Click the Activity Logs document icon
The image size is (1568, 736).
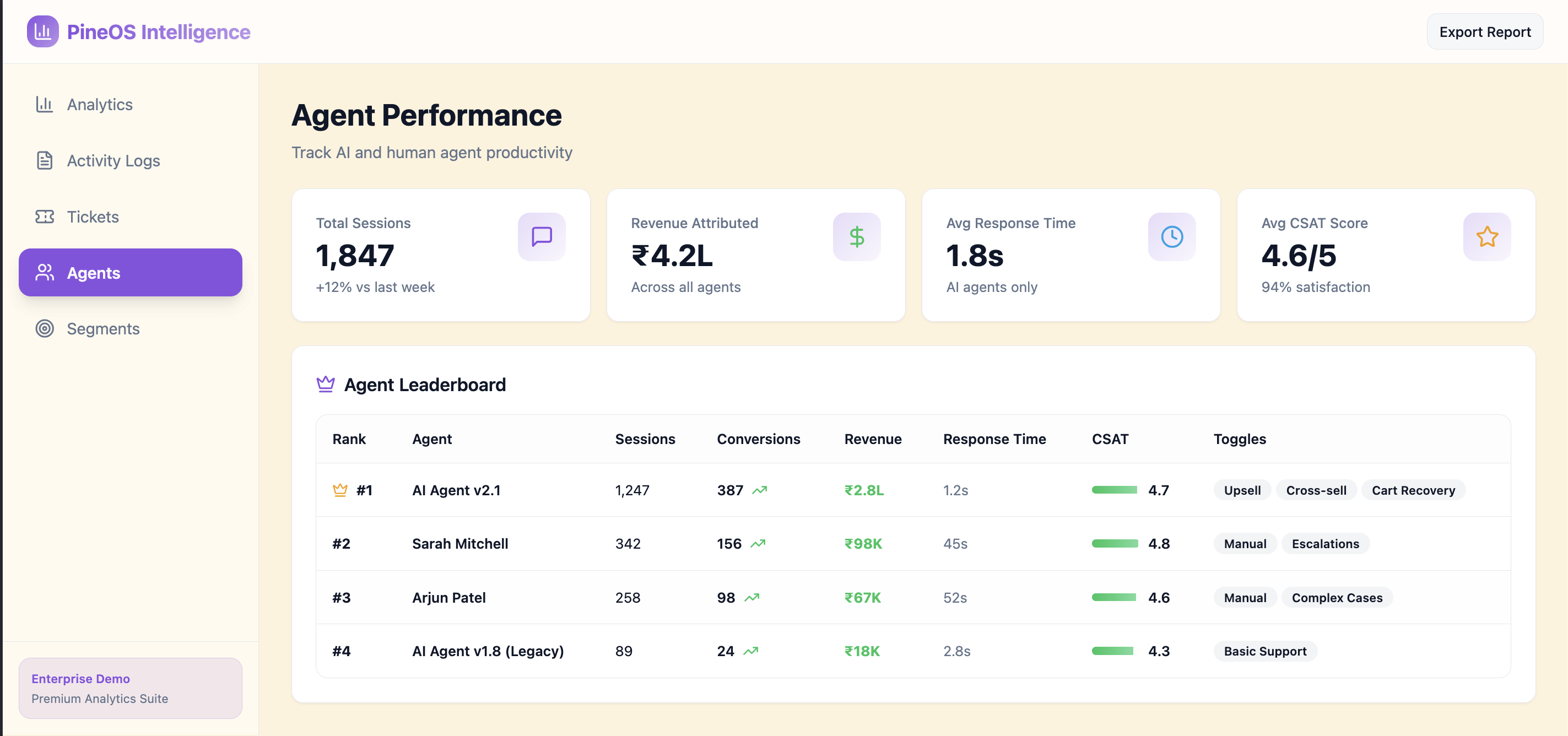pyautogui.click(x=45, y=161)
